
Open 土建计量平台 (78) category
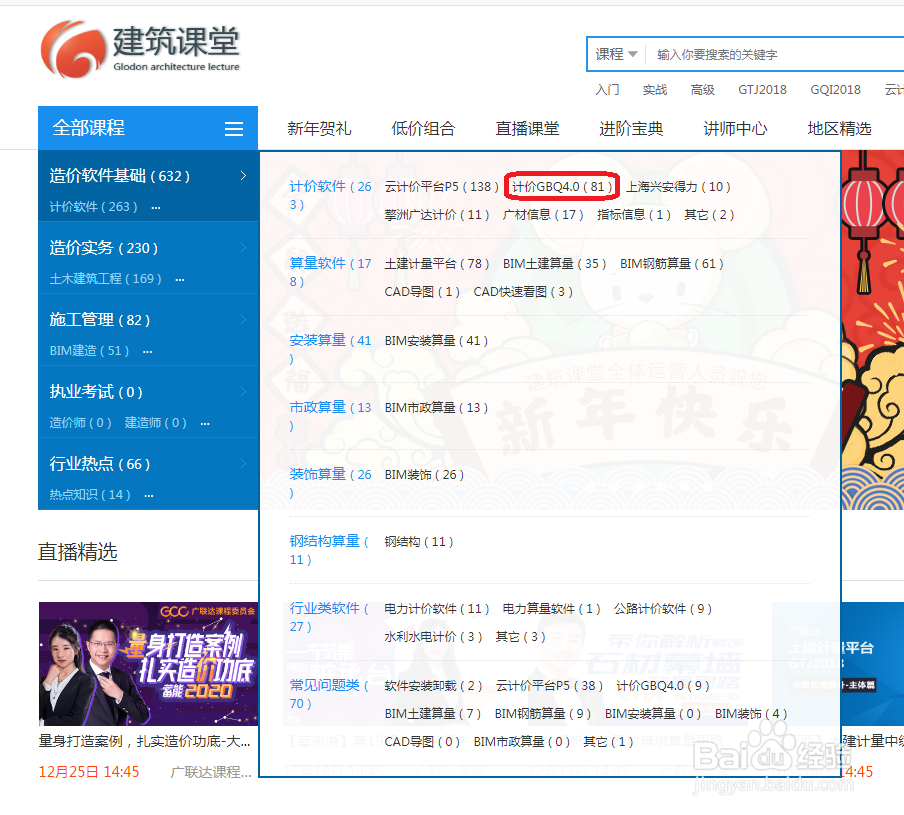pos(437,264)
